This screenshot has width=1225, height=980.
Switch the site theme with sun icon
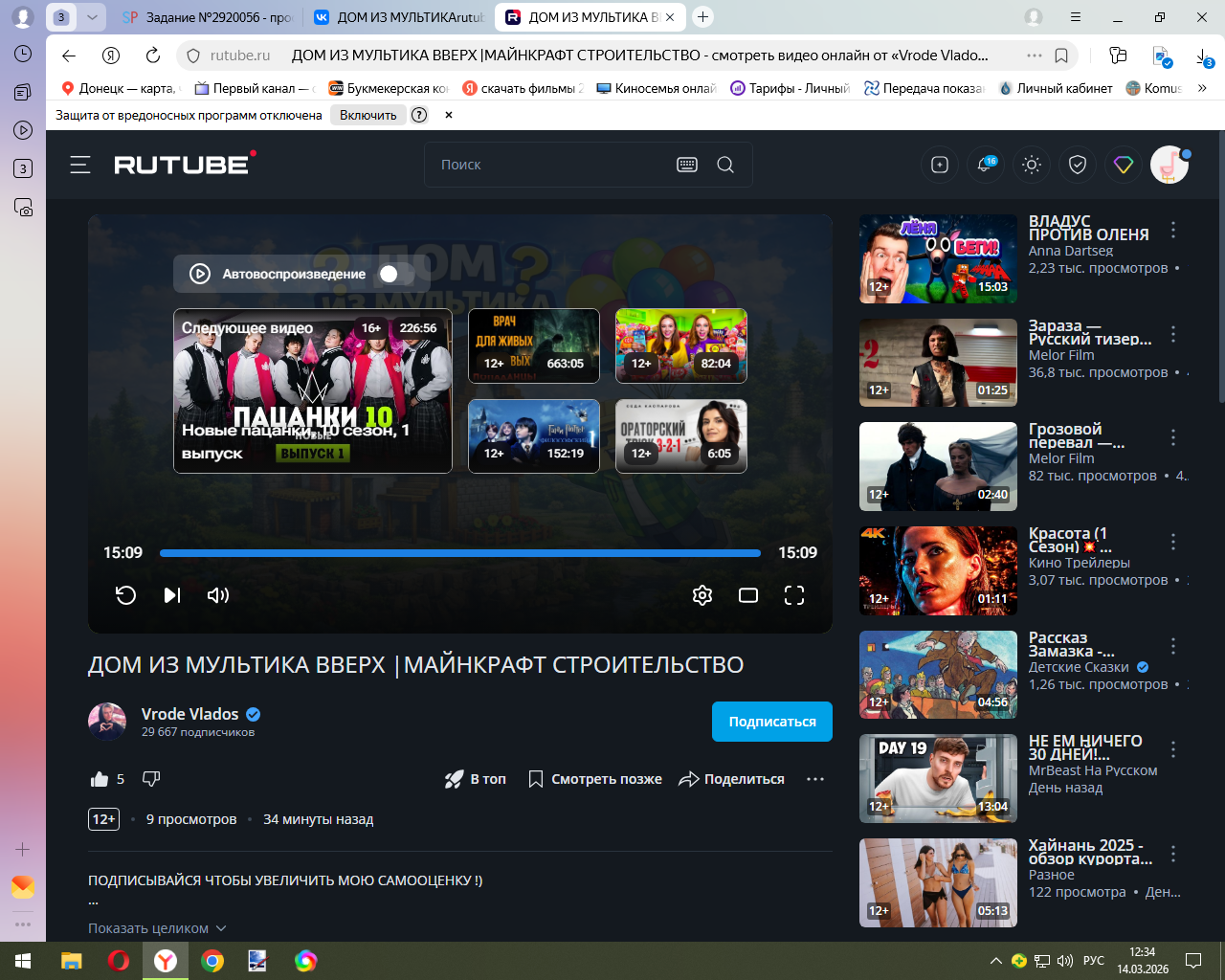click(1031, 165)
